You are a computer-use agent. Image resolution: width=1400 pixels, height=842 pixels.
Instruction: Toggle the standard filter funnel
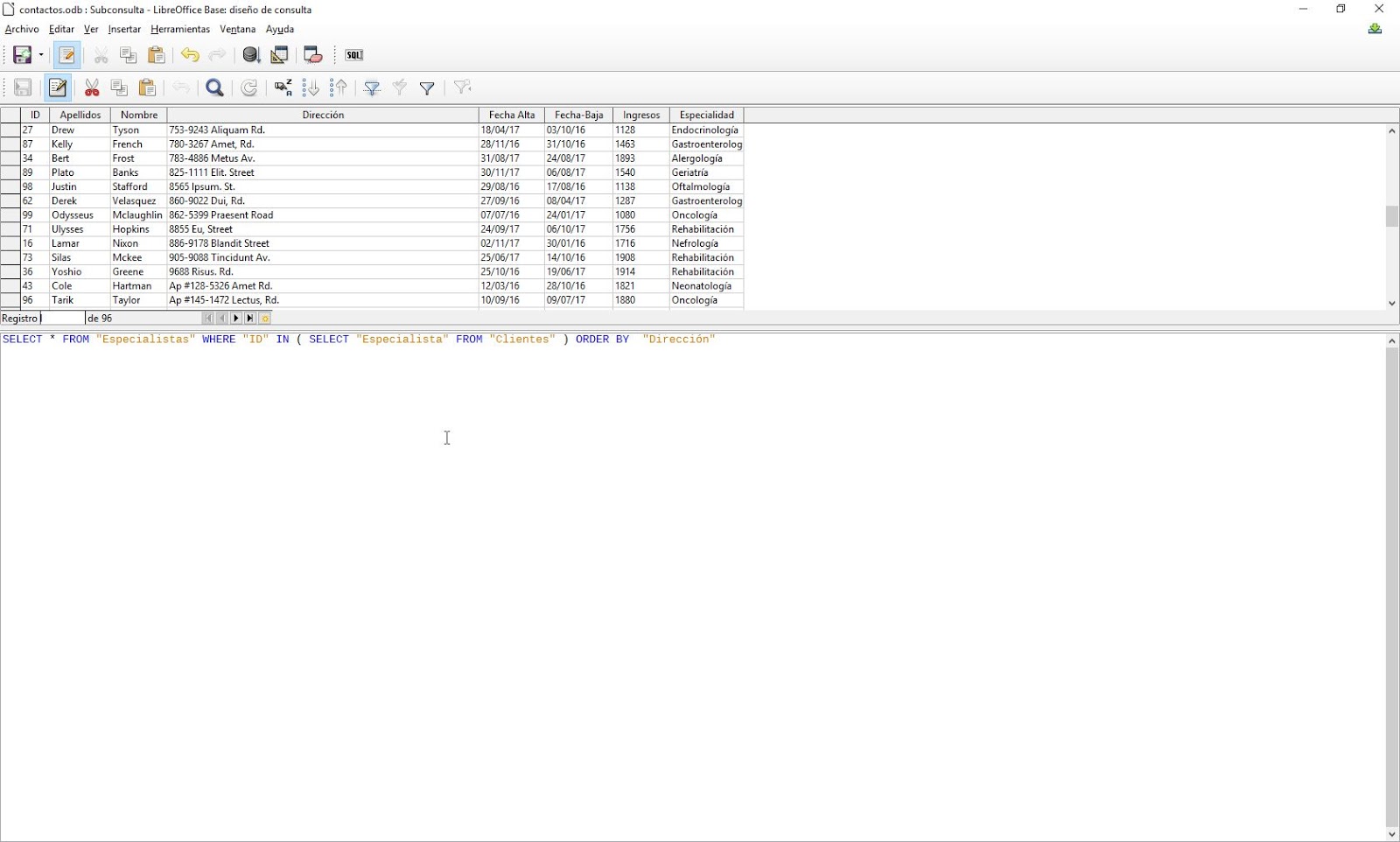[x=428, y=88]
